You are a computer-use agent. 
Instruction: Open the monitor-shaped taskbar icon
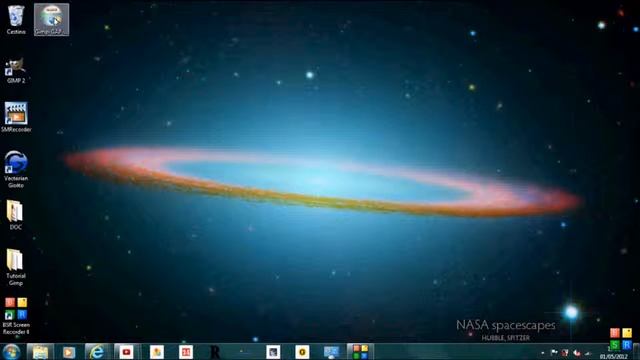coord(331,352)
